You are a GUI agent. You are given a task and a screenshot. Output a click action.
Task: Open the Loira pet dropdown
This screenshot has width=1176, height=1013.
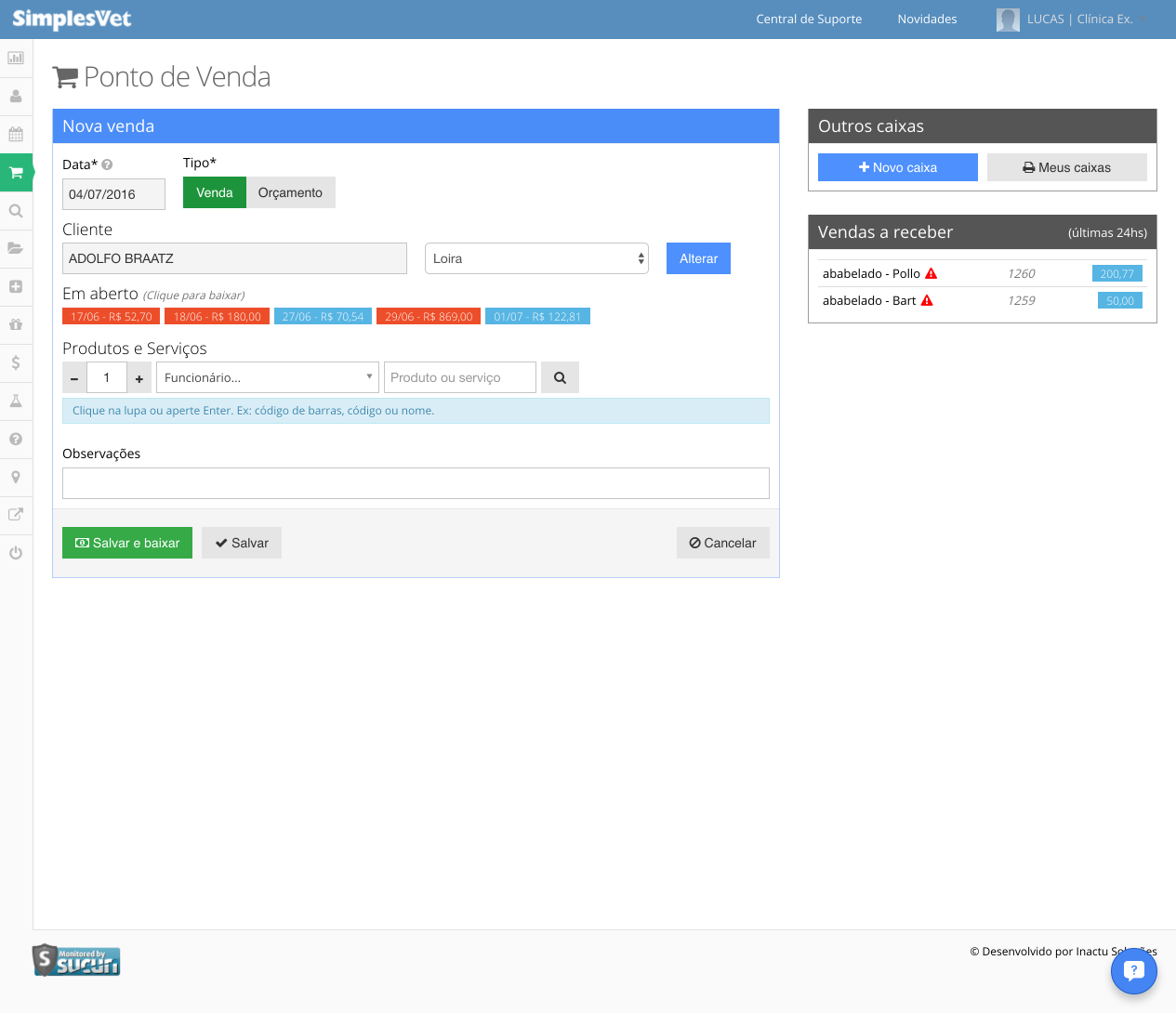tap(536, 258)
